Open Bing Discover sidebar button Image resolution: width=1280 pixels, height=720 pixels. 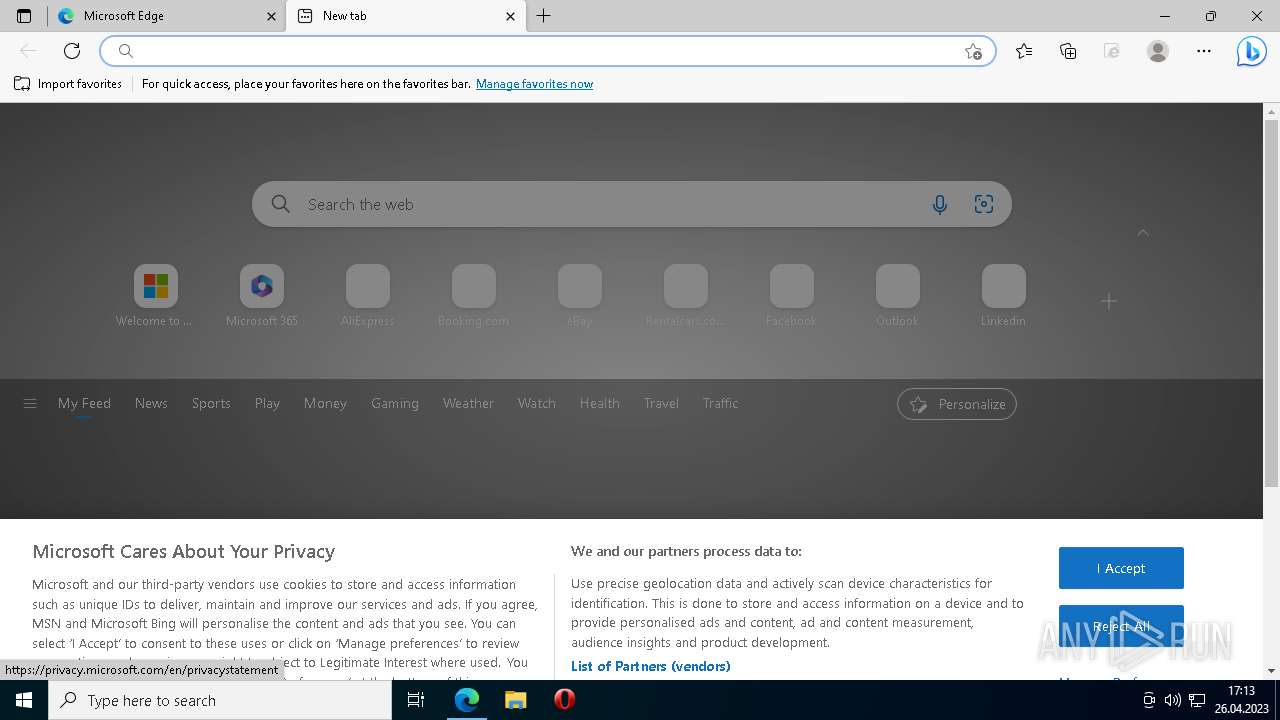click(1251, 51)
